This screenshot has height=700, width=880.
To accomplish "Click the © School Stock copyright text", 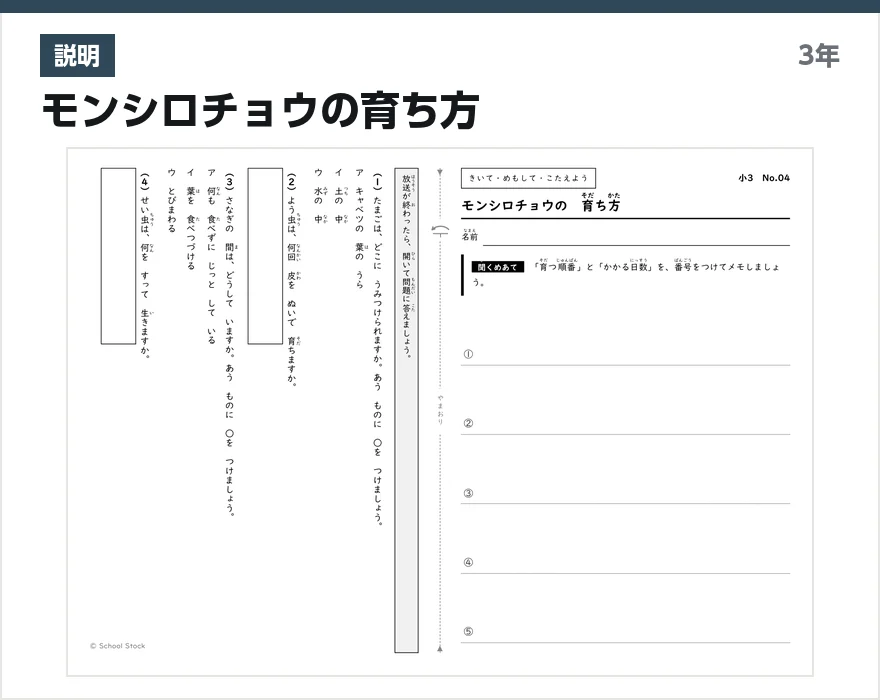I will coord(117,646).
